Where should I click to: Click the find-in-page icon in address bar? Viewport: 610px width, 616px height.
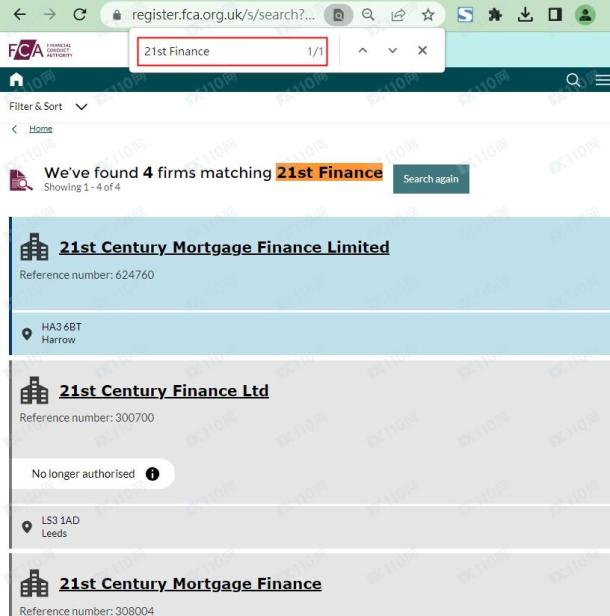coord(338,15)
